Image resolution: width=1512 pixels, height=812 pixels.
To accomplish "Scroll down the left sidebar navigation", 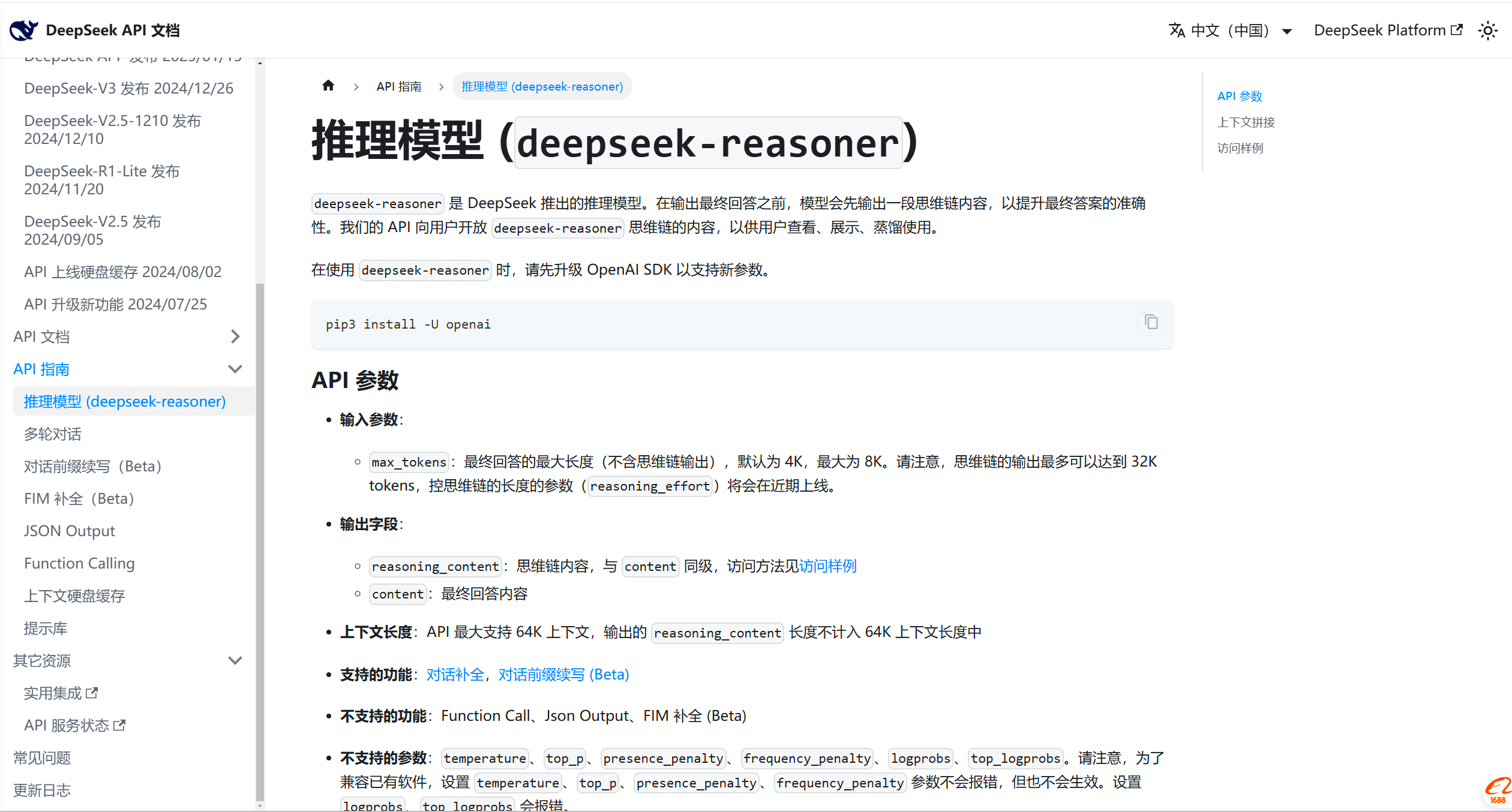I will [260, 807].
